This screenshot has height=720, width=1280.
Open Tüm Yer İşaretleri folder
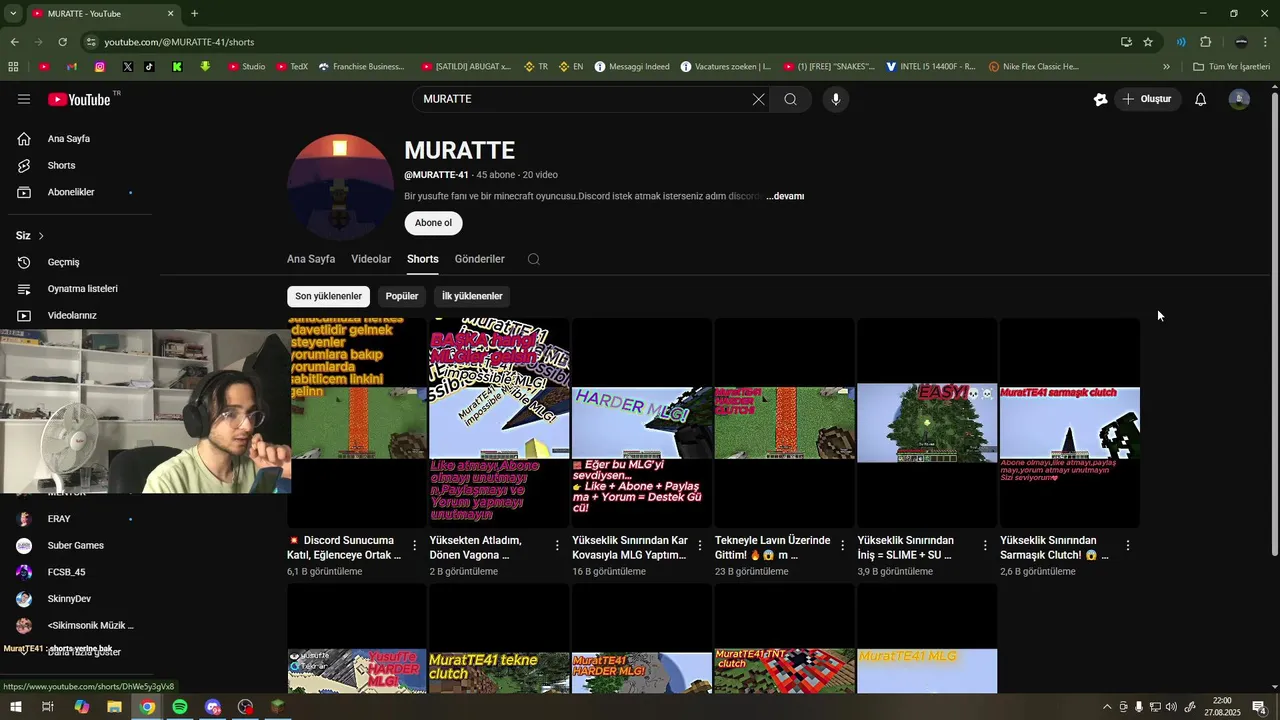pos(1231,67)
